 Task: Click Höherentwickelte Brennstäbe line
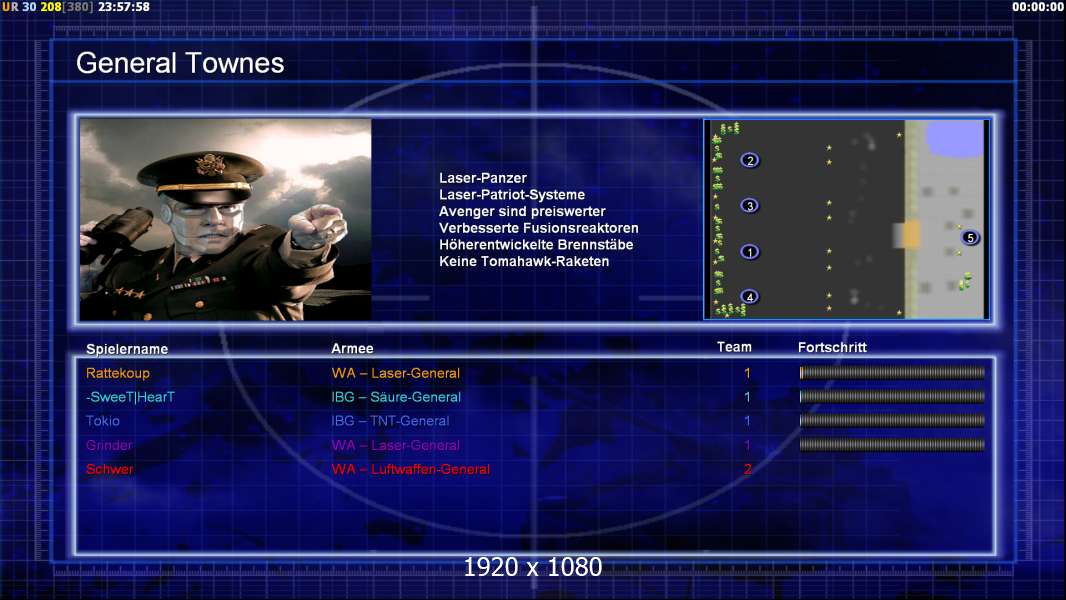tap(536, 245)
